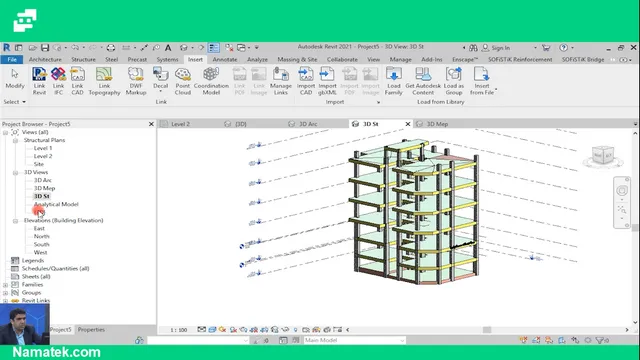The width and height of the screenshot is (640, 360).
Task: Expand the Families node in browser
Action: (5, 285)
